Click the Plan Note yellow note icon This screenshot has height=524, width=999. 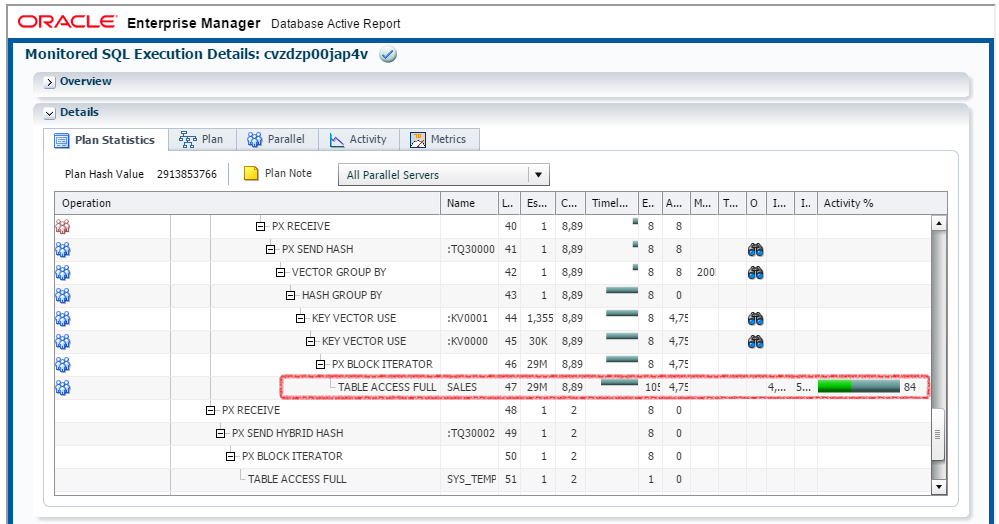click(x=252, y=174)
